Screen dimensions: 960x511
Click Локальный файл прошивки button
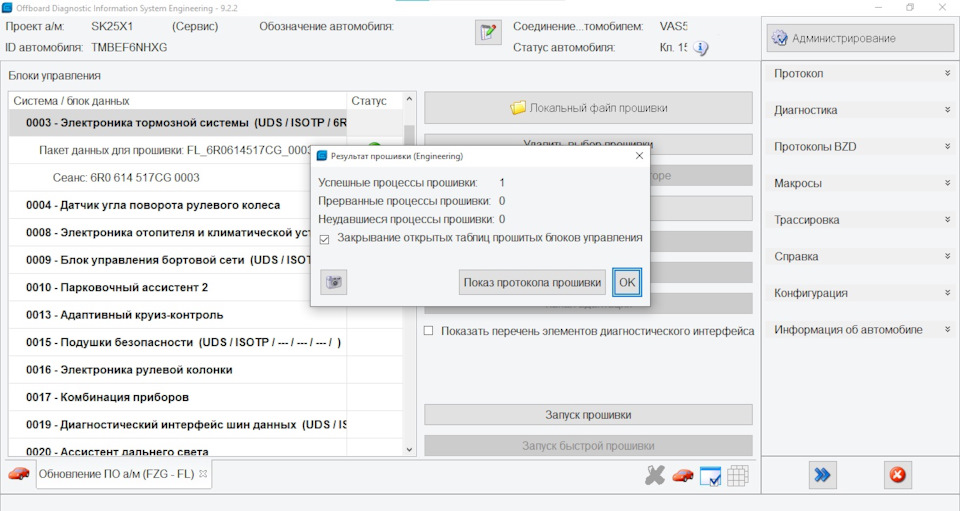tap(588, 108)
